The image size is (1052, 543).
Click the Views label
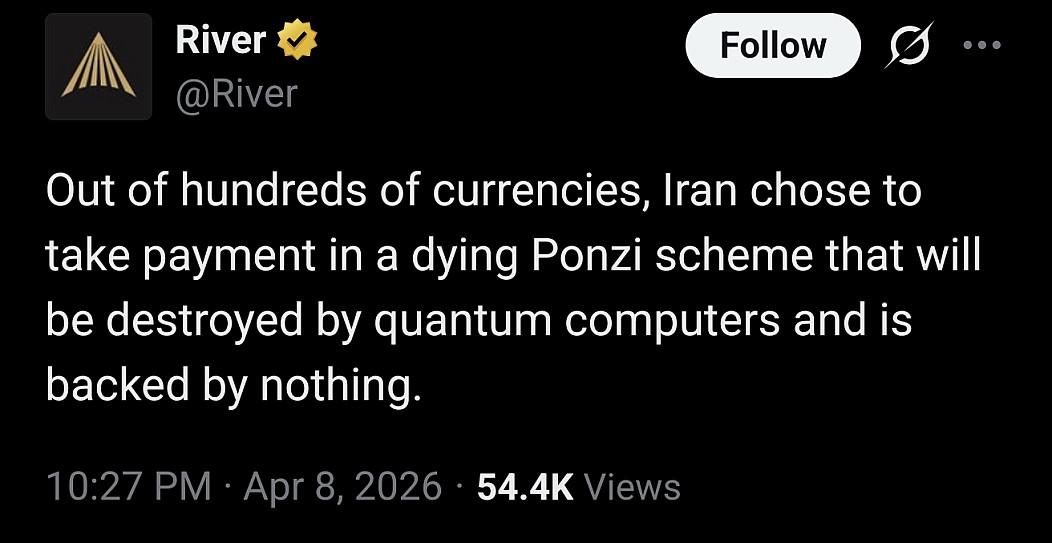[632, 487]
